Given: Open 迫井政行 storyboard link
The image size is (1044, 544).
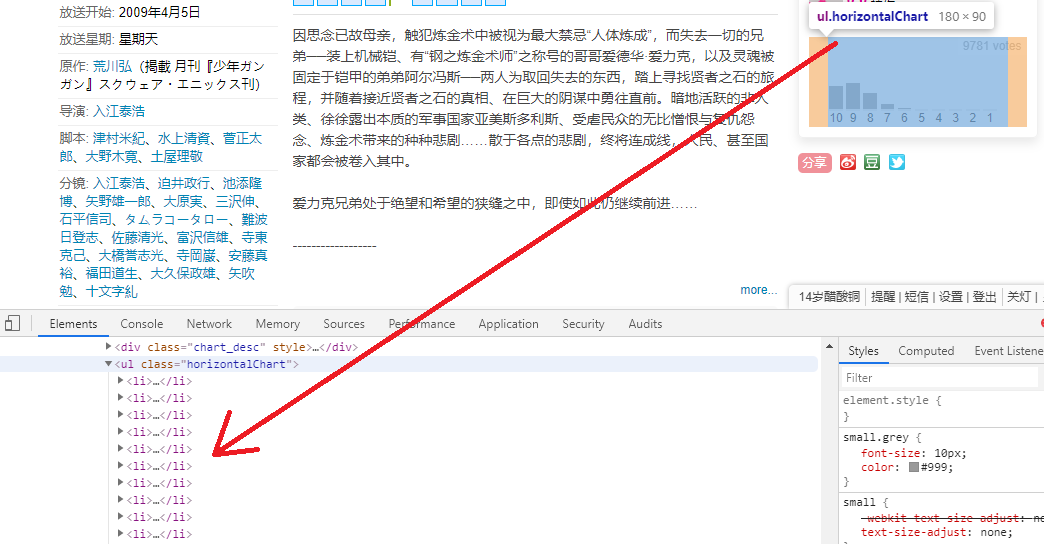Looking at the screenshot, I should (184, 183).
